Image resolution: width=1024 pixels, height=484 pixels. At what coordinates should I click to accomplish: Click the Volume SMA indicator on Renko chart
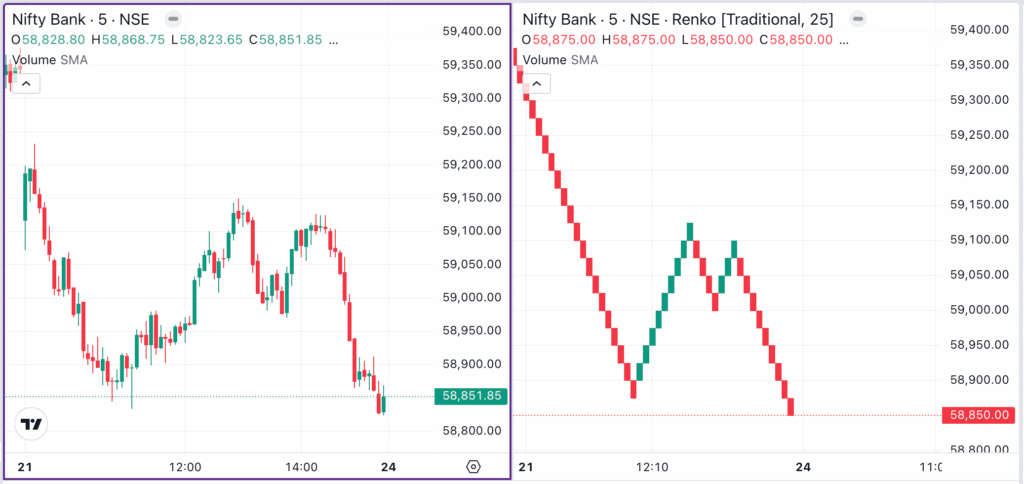(560, 60)
